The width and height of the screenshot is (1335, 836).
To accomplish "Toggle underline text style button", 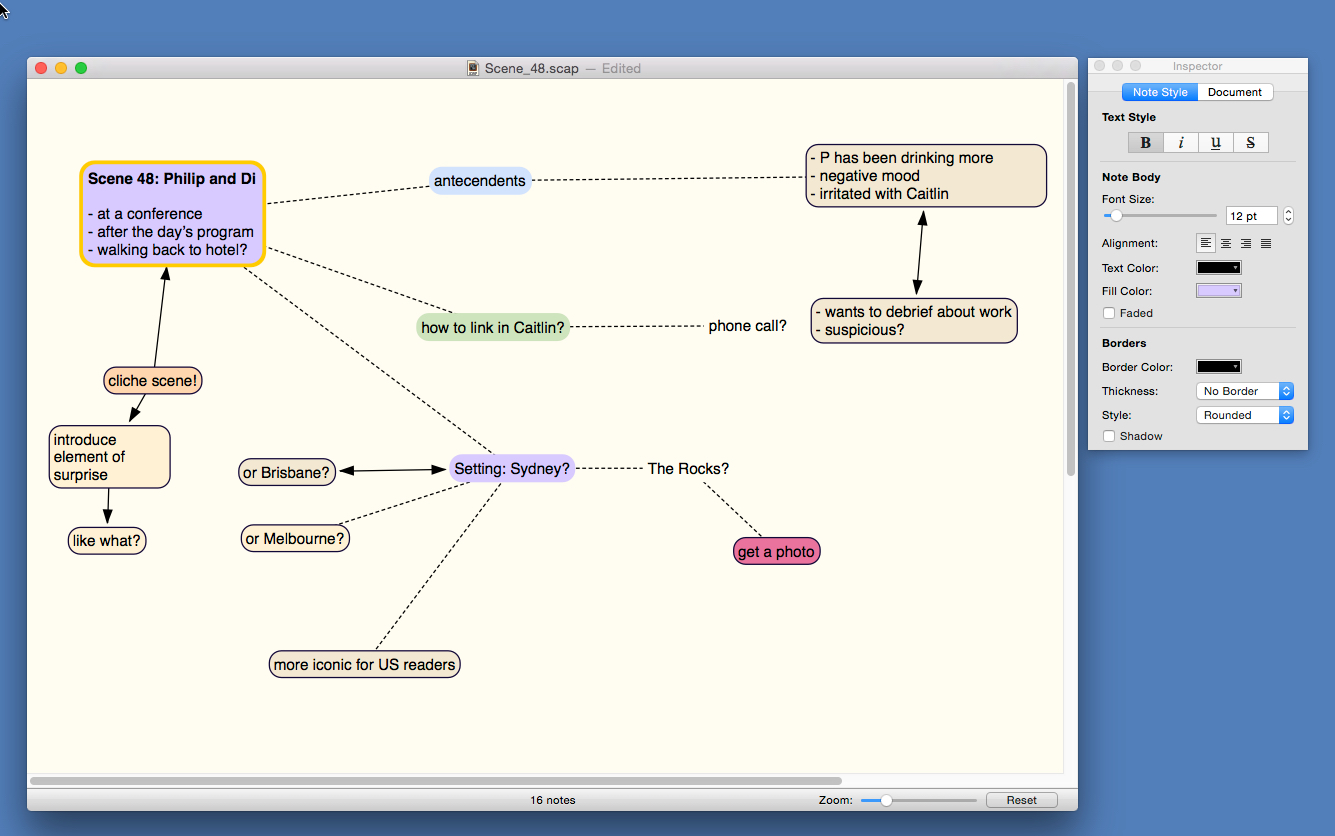I will click(x=1216, y=143).
